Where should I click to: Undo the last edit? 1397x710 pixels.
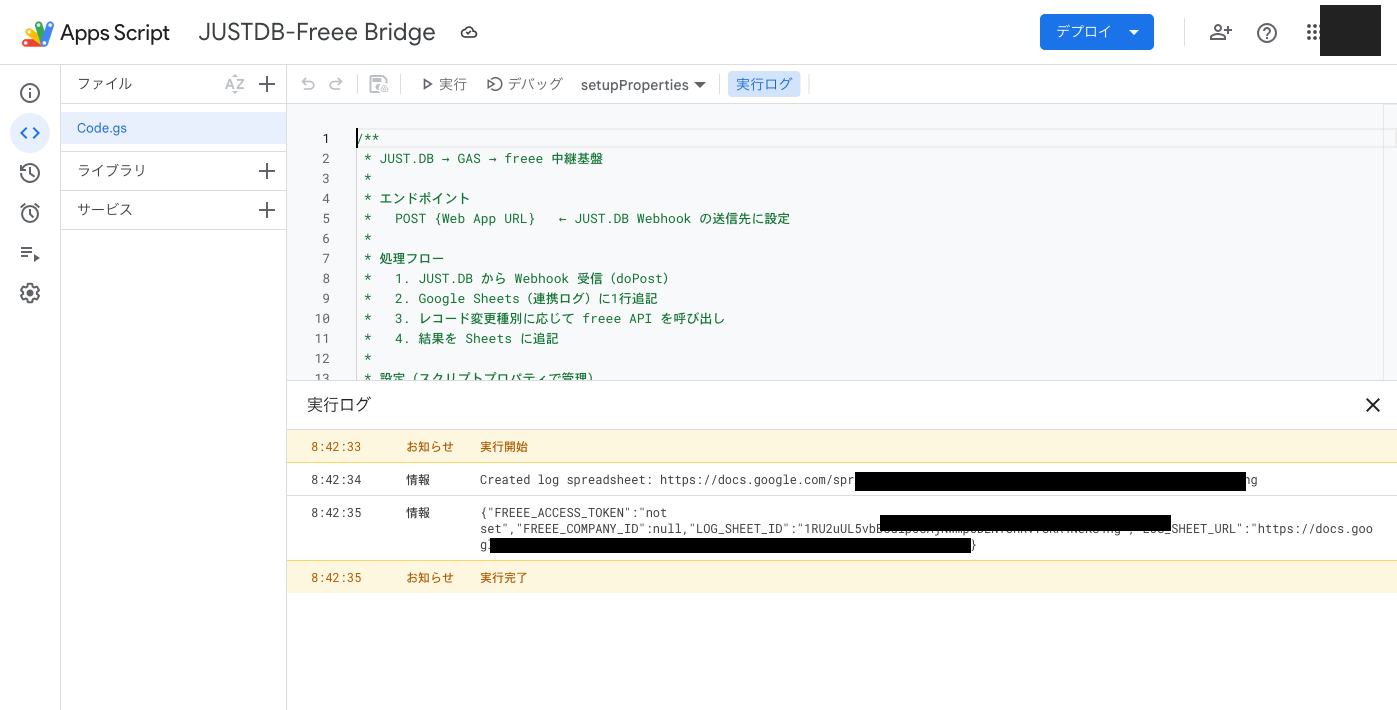308,85
